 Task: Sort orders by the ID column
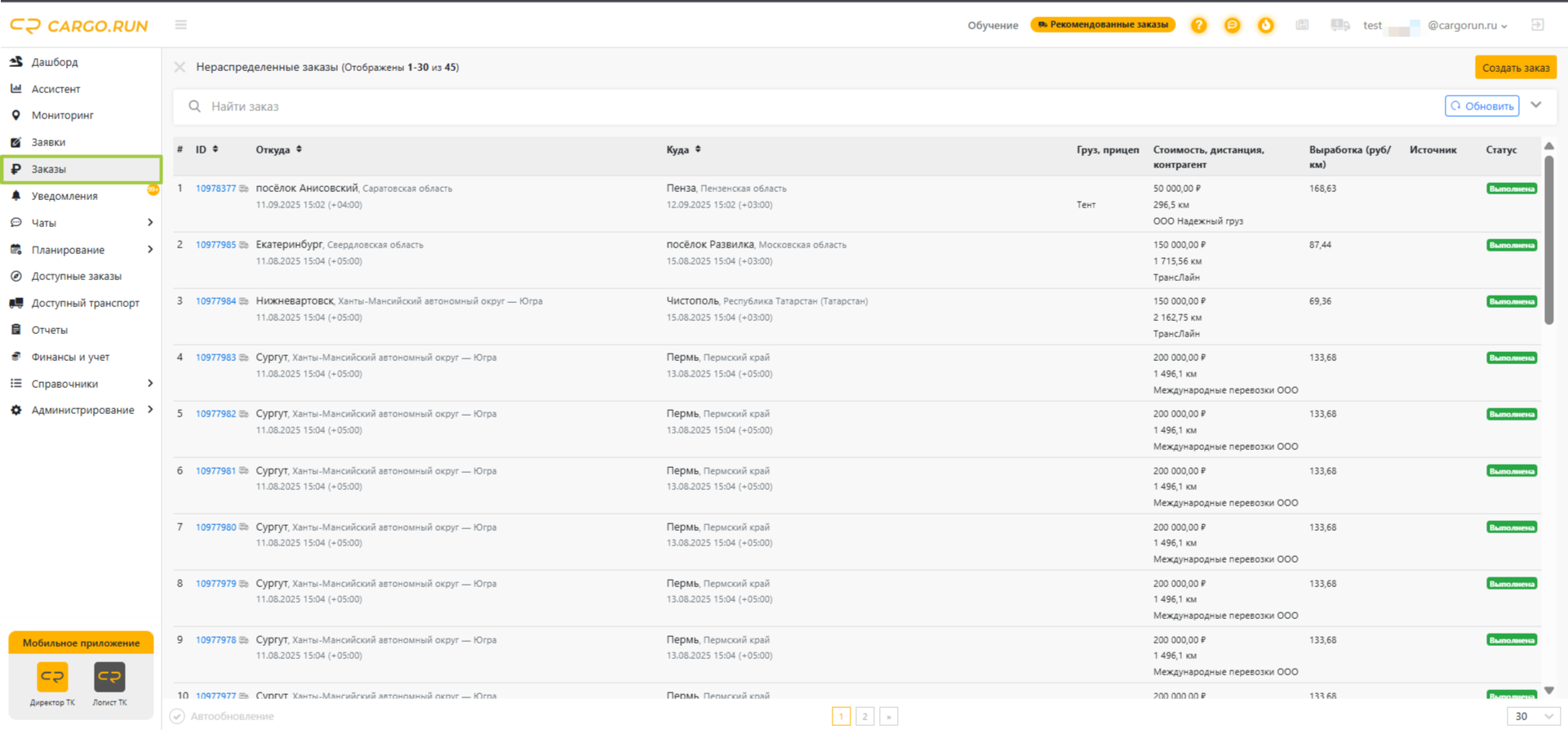pos(207,149)
